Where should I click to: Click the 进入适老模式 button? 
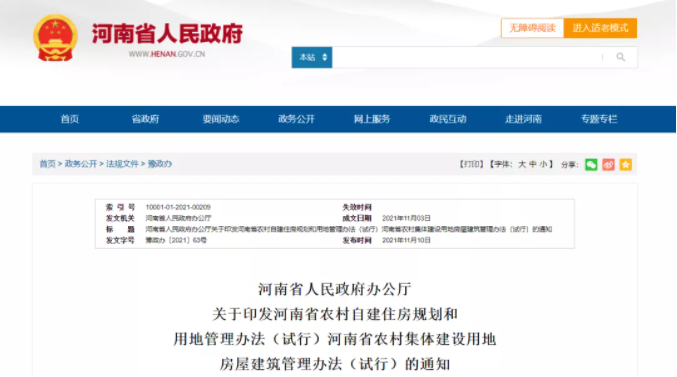point(600,28)
